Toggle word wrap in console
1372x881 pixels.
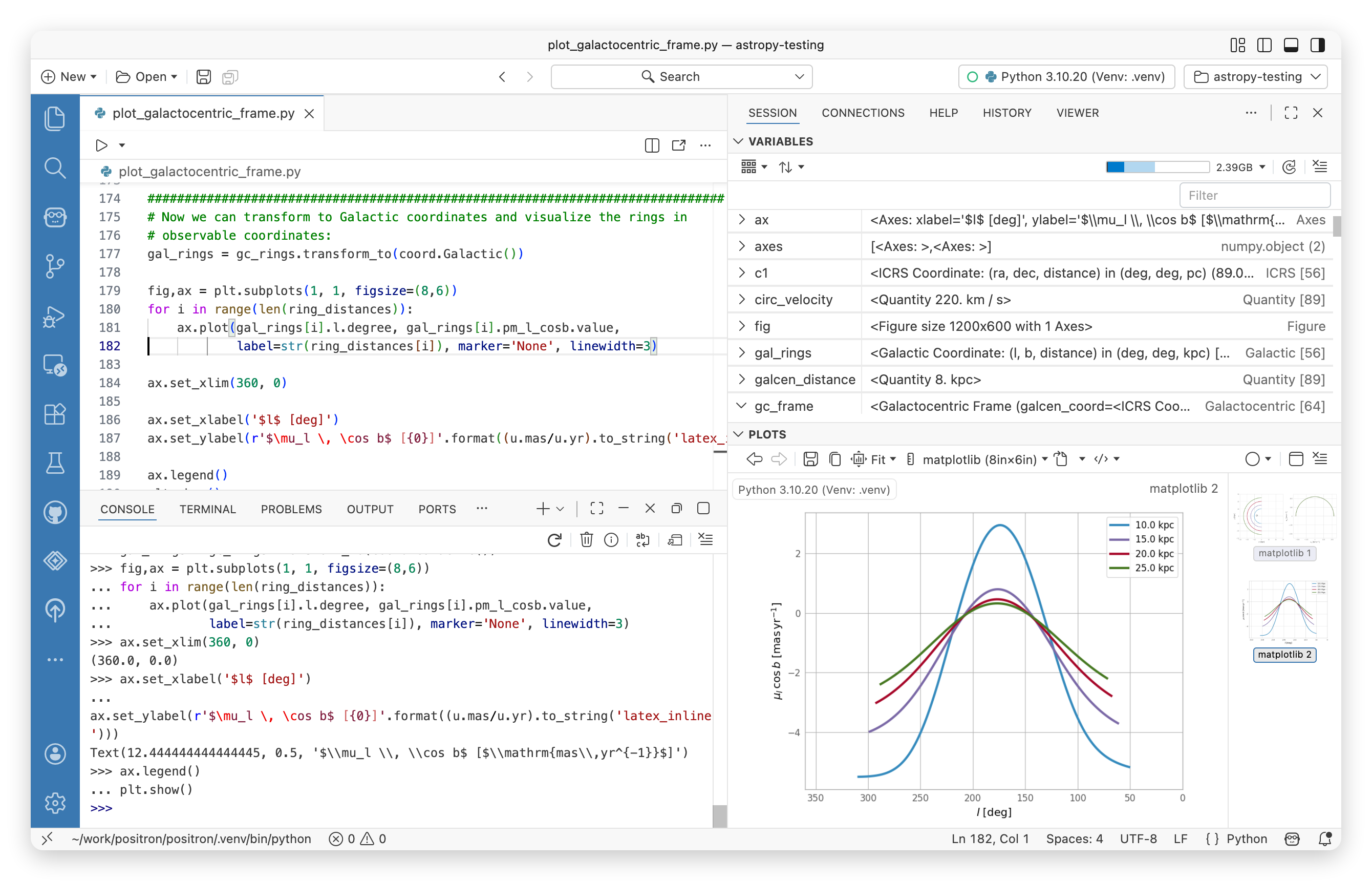pos(642,539)
